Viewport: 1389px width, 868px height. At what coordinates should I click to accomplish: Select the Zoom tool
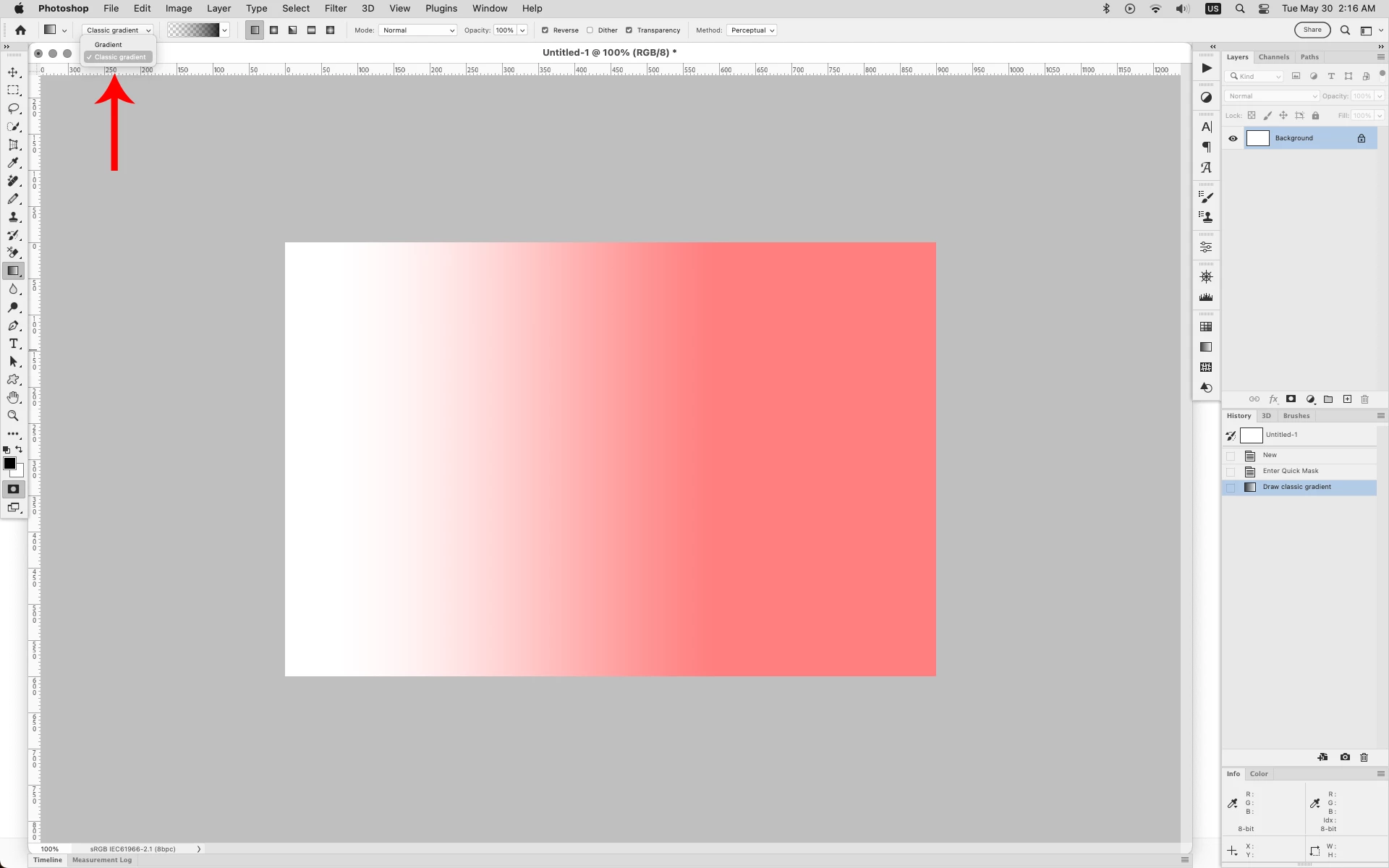[13, 416]
